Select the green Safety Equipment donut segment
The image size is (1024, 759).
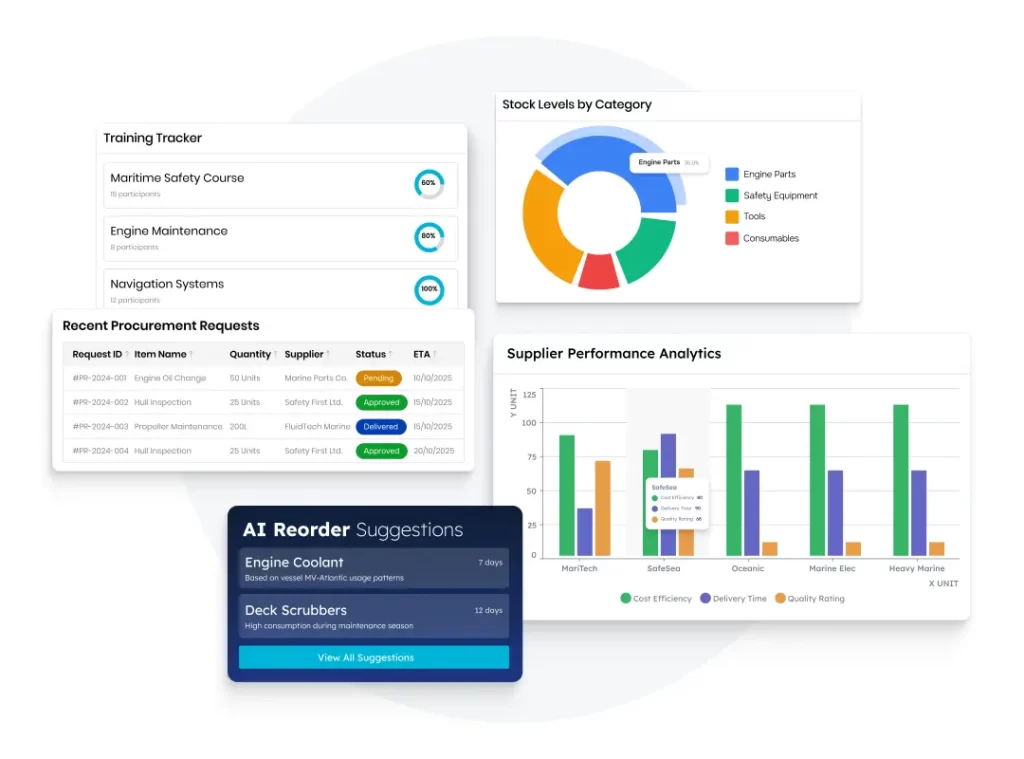click(648, 250)
